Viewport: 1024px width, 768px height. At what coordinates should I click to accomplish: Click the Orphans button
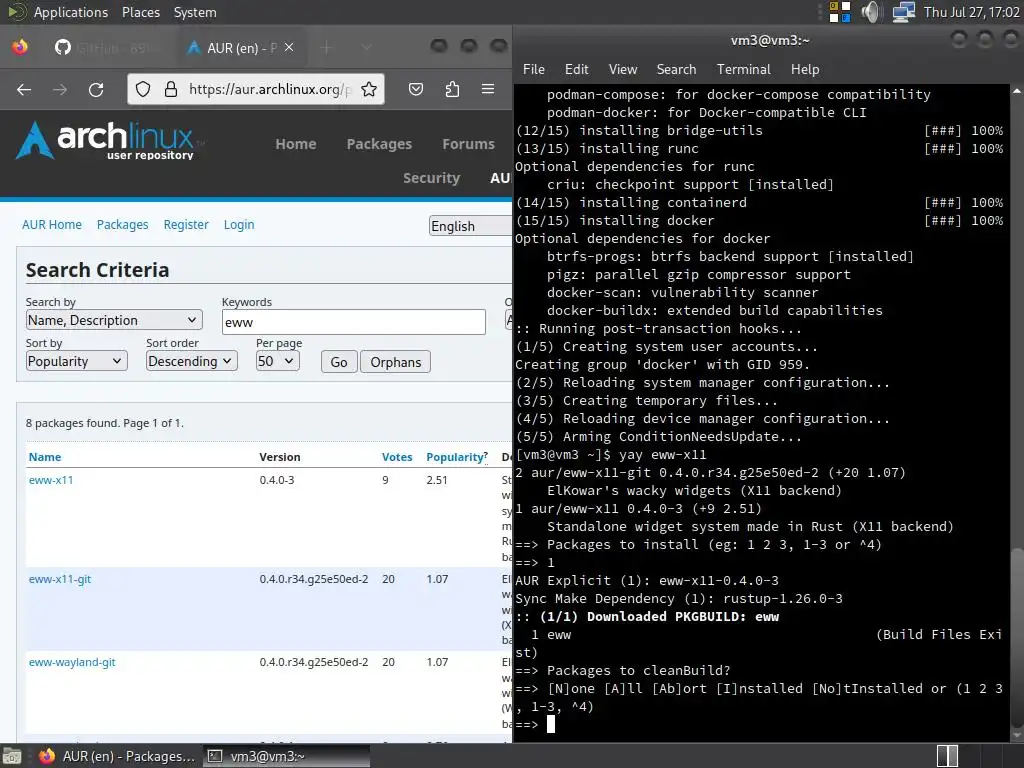[x=396, y=362]
